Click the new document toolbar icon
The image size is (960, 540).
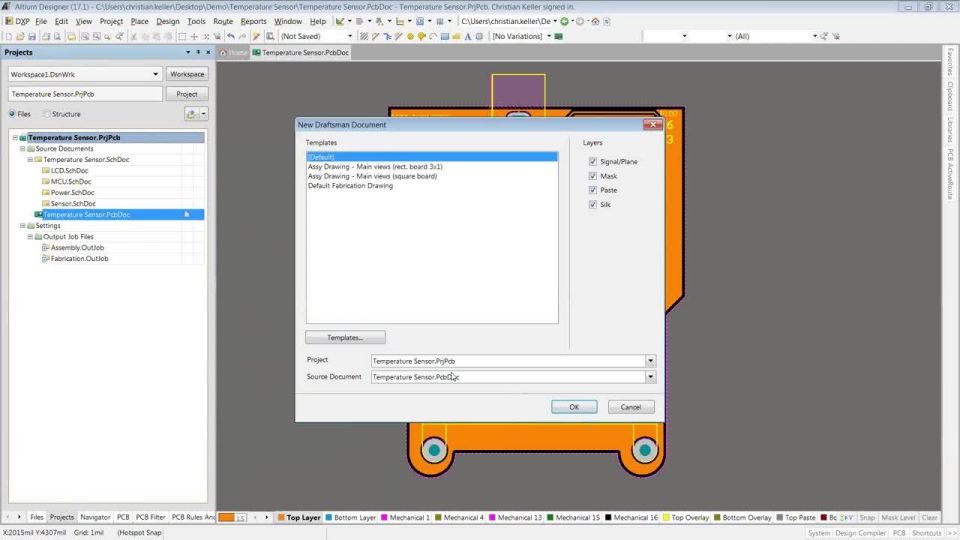(x=9, y=37)
